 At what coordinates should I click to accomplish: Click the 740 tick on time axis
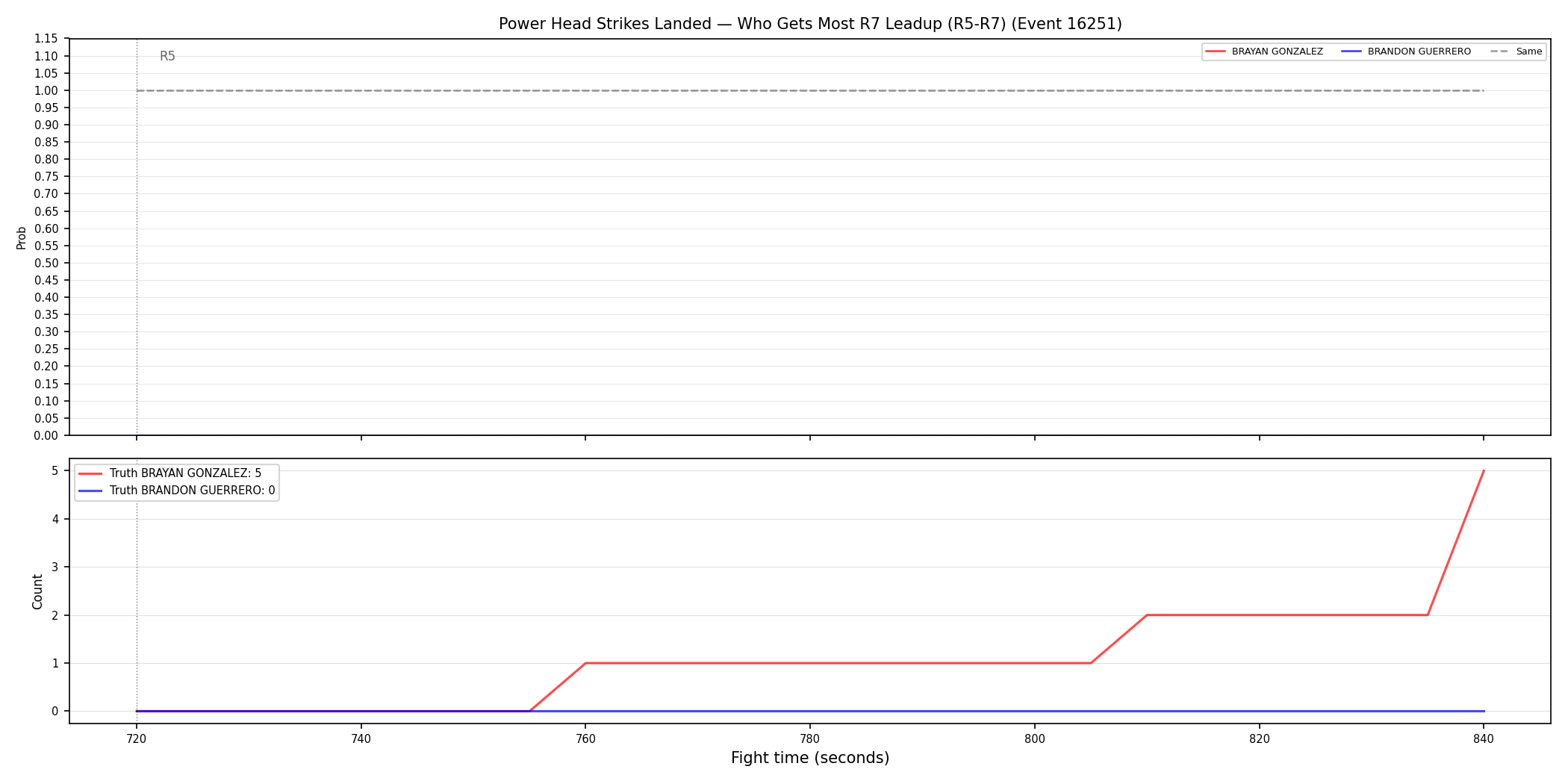pos(361,738)
